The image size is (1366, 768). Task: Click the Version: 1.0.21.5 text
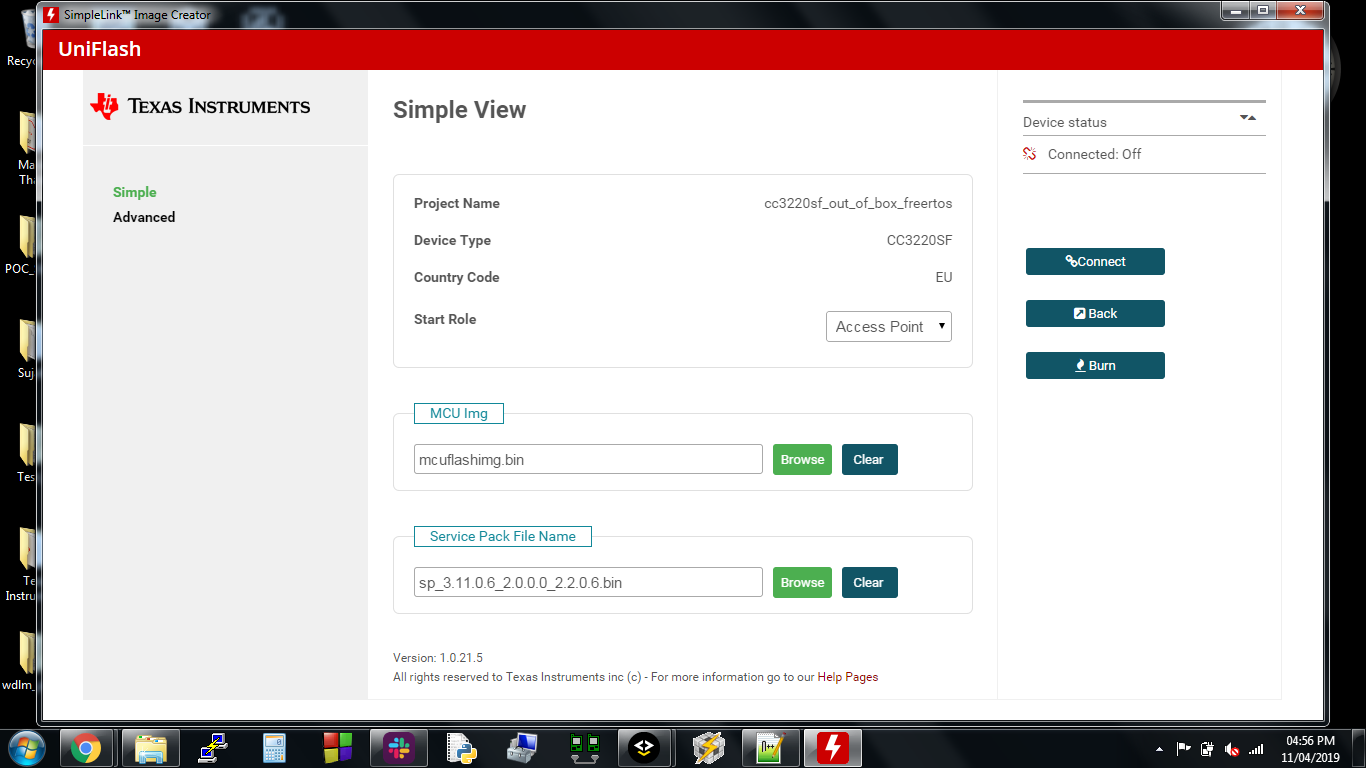(x=438, y=658)
